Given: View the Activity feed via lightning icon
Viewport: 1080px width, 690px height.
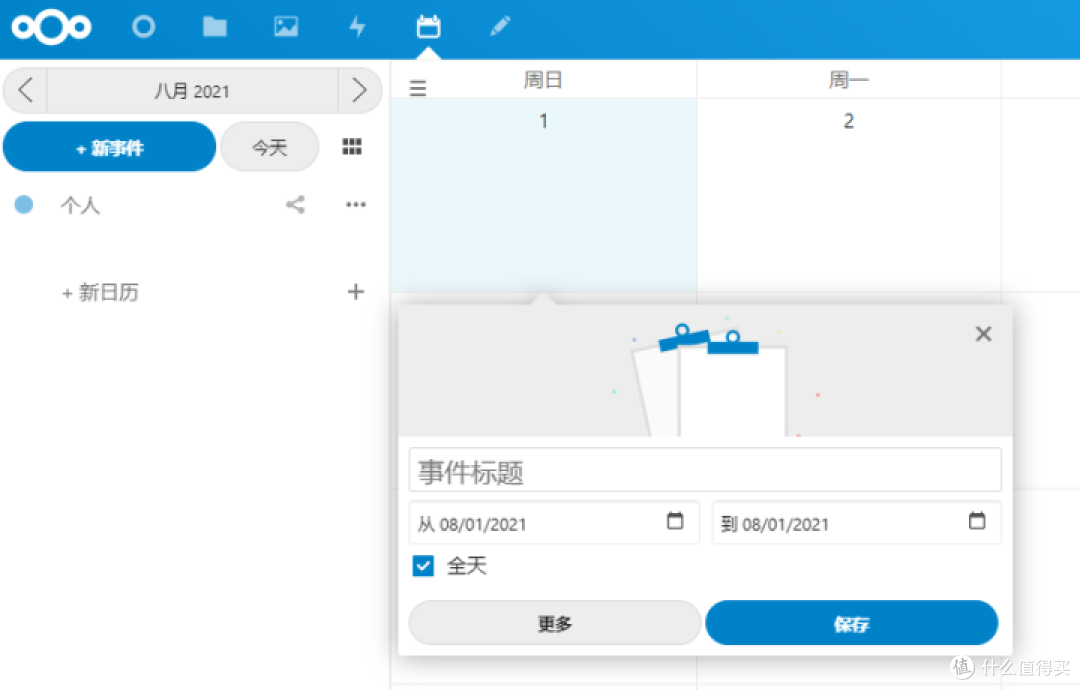Looking at the screenshot, I should [x=357, y=27].
